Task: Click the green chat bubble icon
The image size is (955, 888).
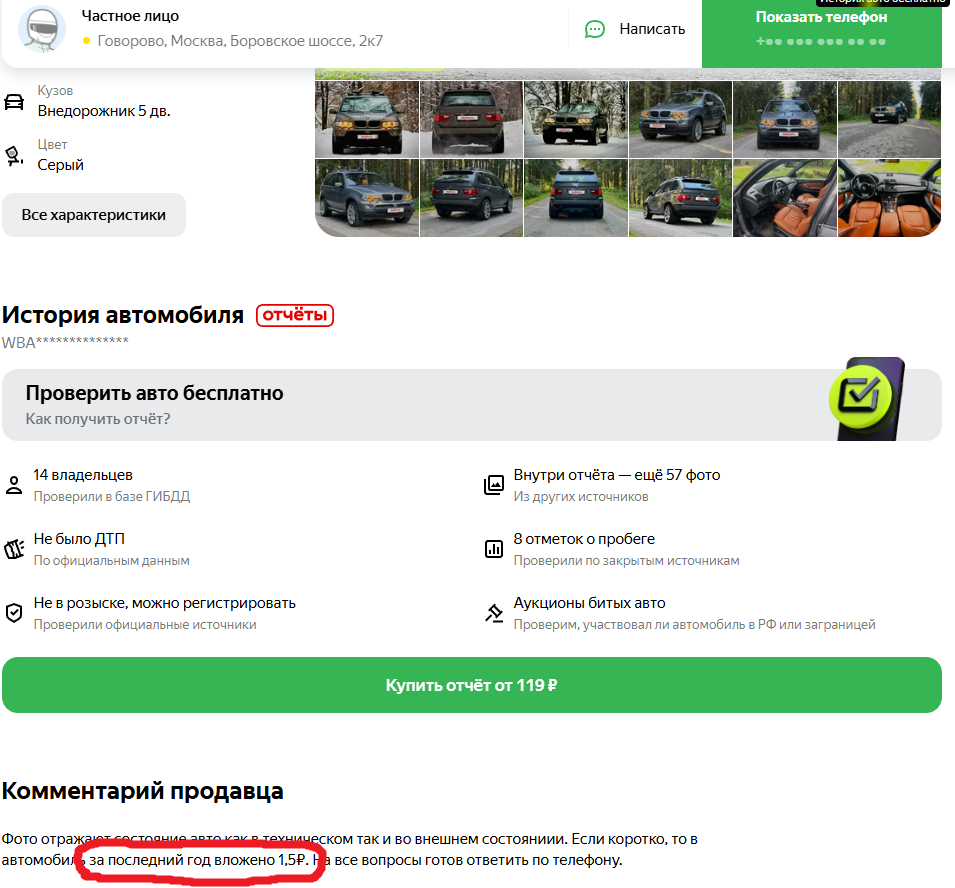Action: point(594,29)
